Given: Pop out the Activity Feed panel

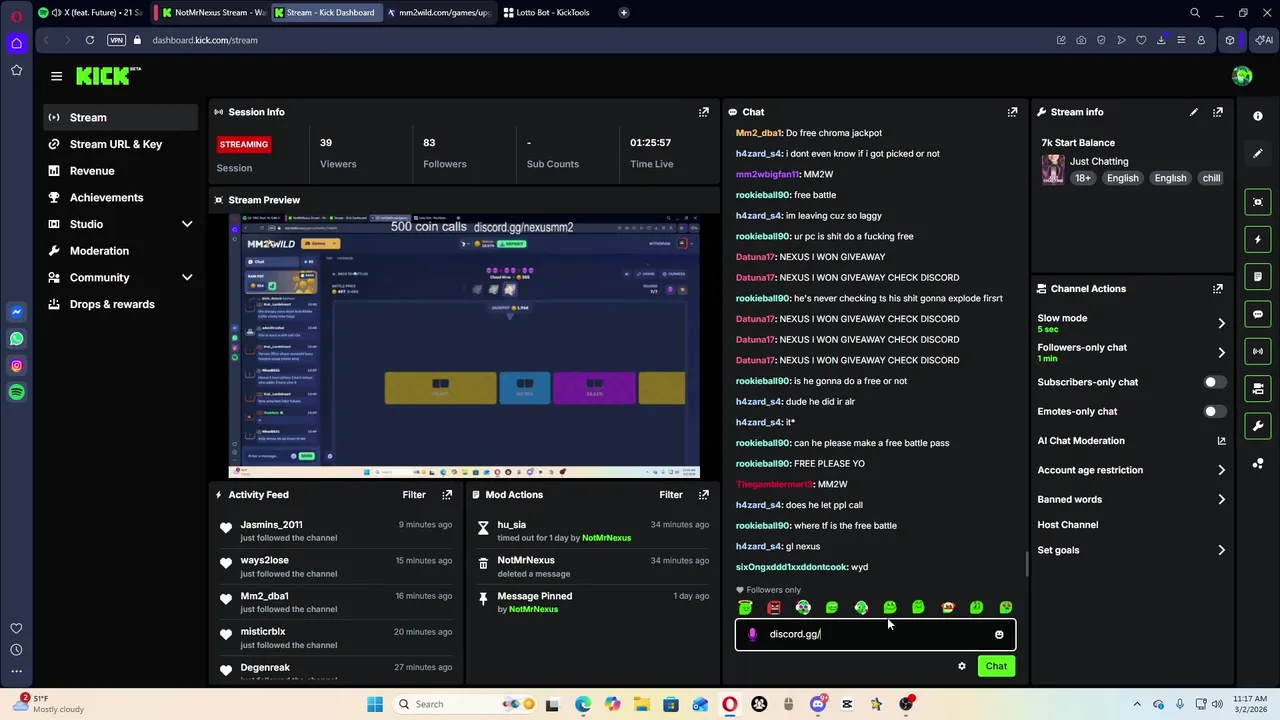Looking at the screenshot, I should click(447, 495).
